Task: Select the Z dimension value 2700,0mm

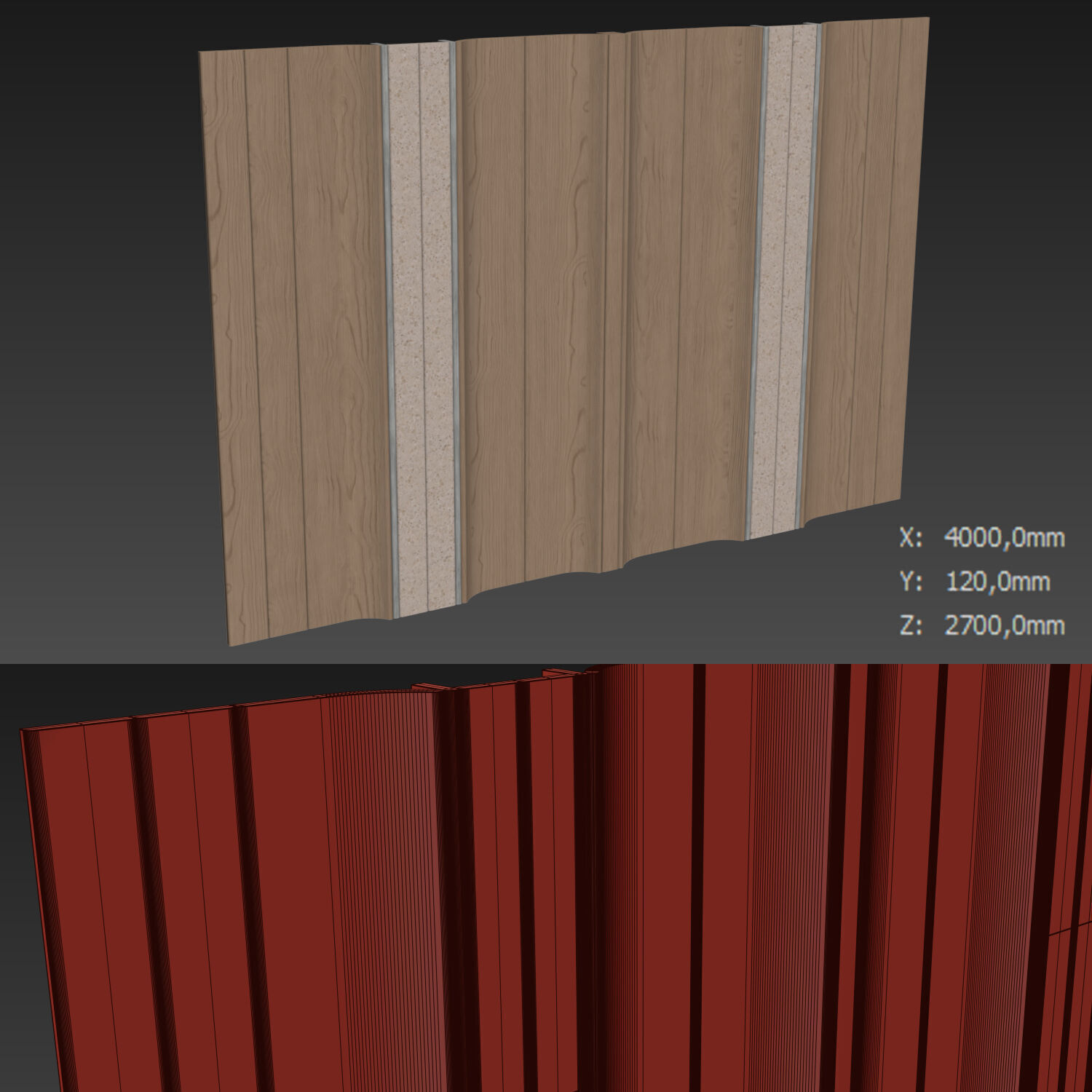Action: point(1004,625)
